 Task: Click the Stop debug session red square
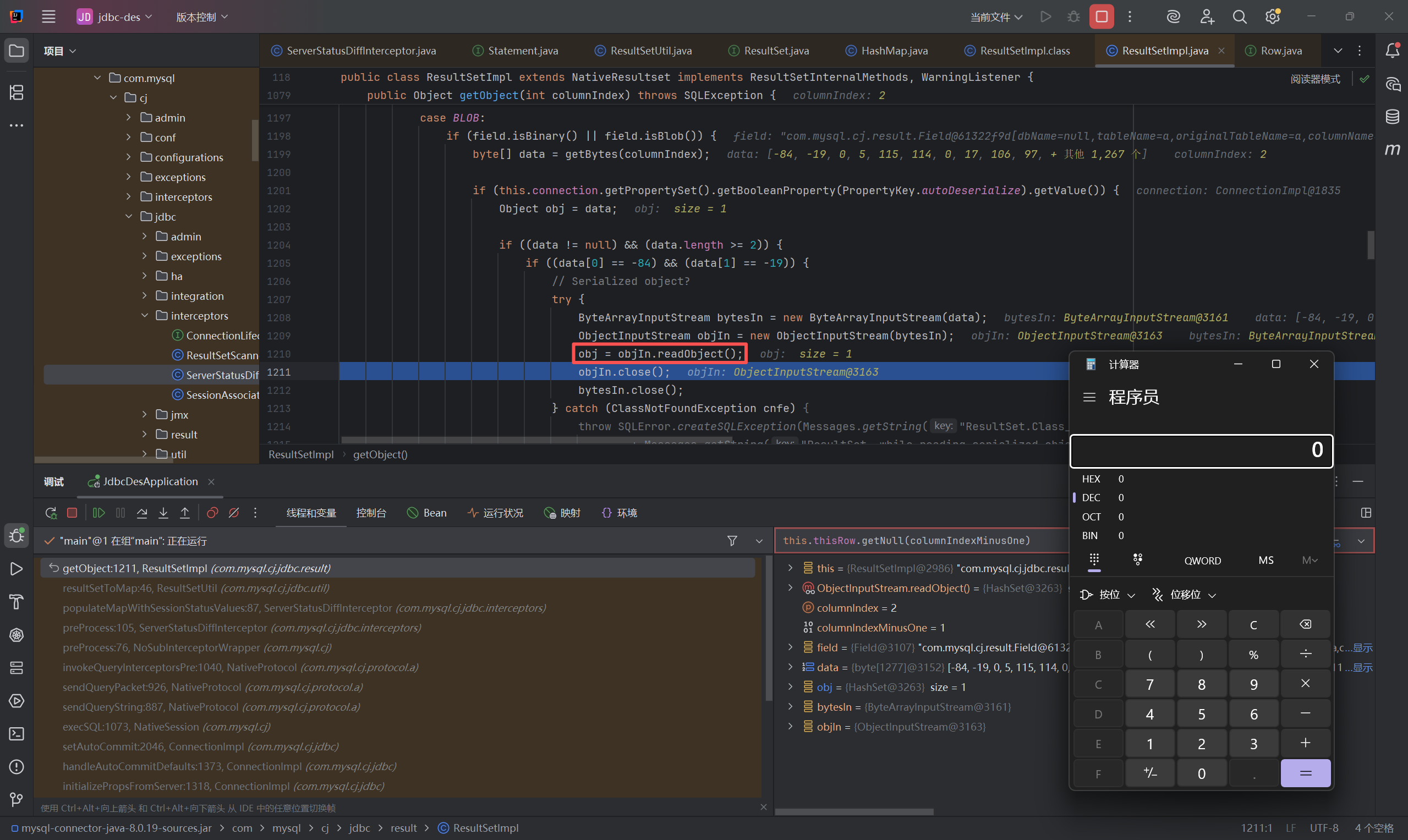[72, 513]
